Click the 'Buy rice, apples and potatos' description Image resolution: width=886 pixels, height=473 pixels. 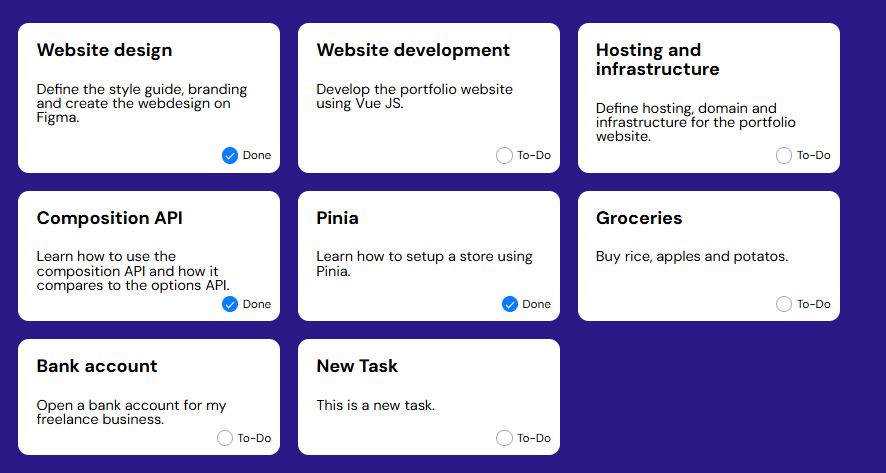[x=692, y=257]
